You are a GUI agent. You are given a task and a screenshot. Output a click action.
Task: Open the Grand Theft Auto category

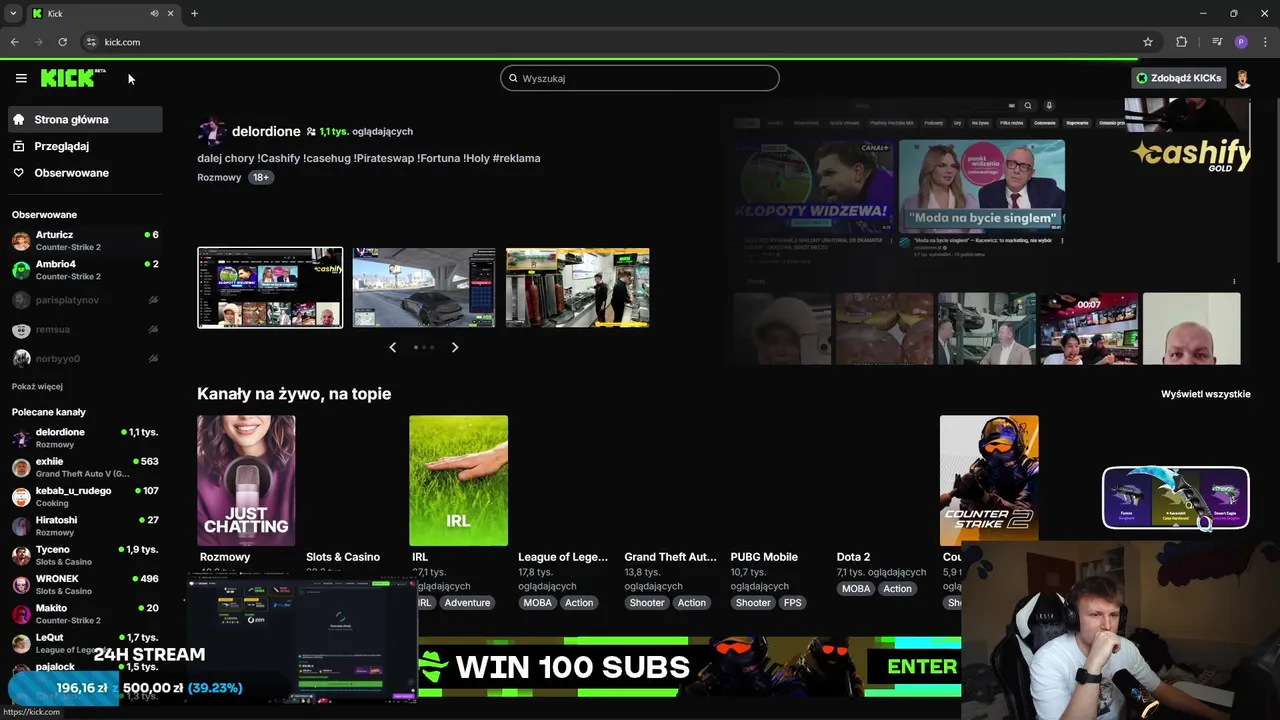point(670,557)
